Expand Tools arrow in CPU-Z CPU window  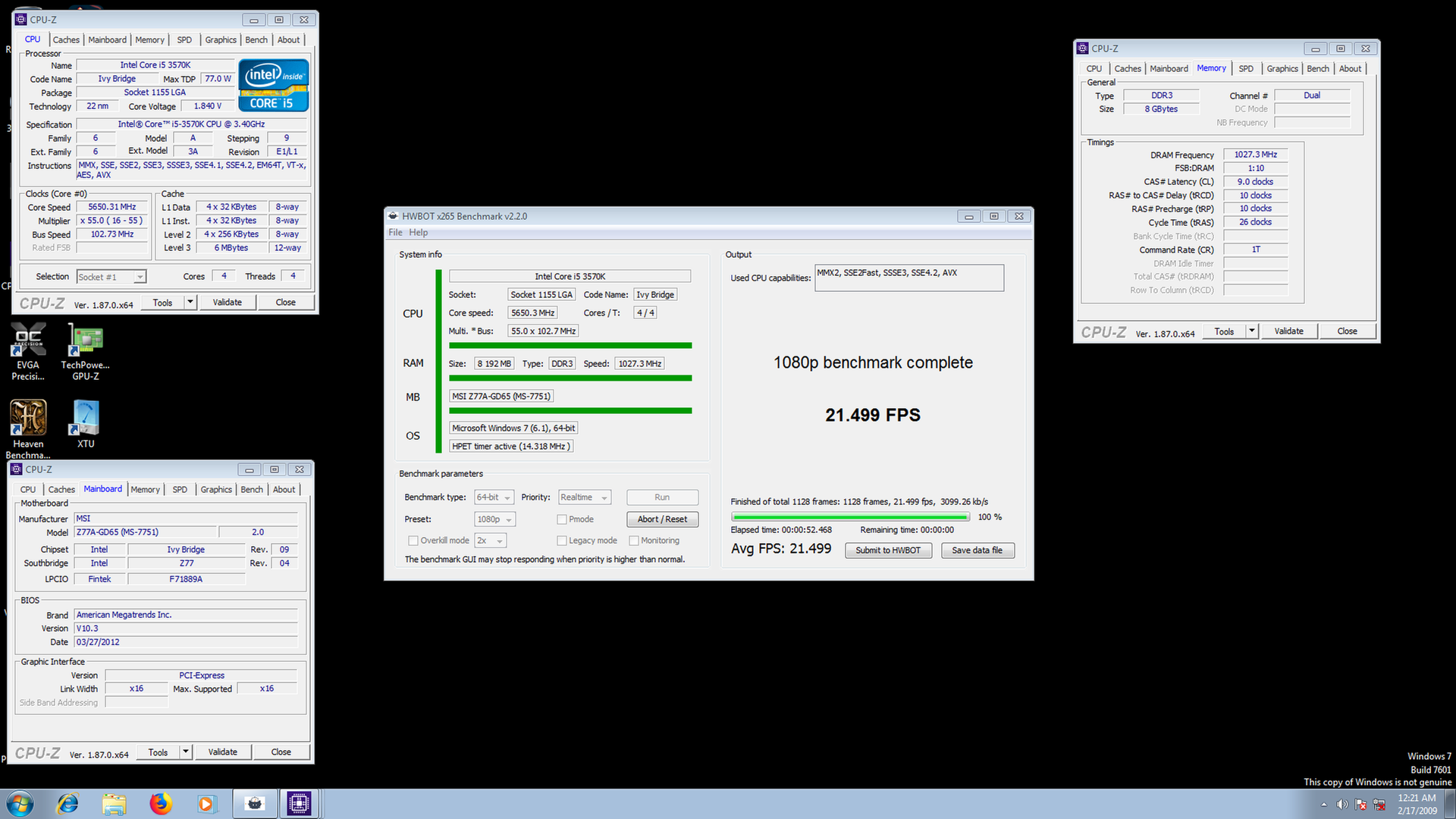click(190, 303)
